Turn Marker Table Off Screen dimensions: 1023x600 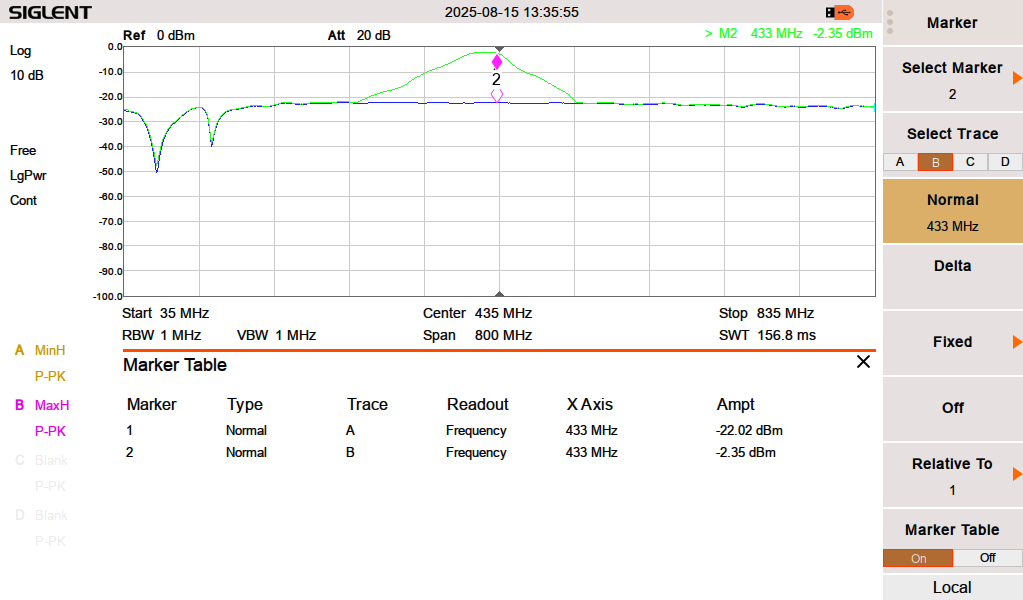988,558
